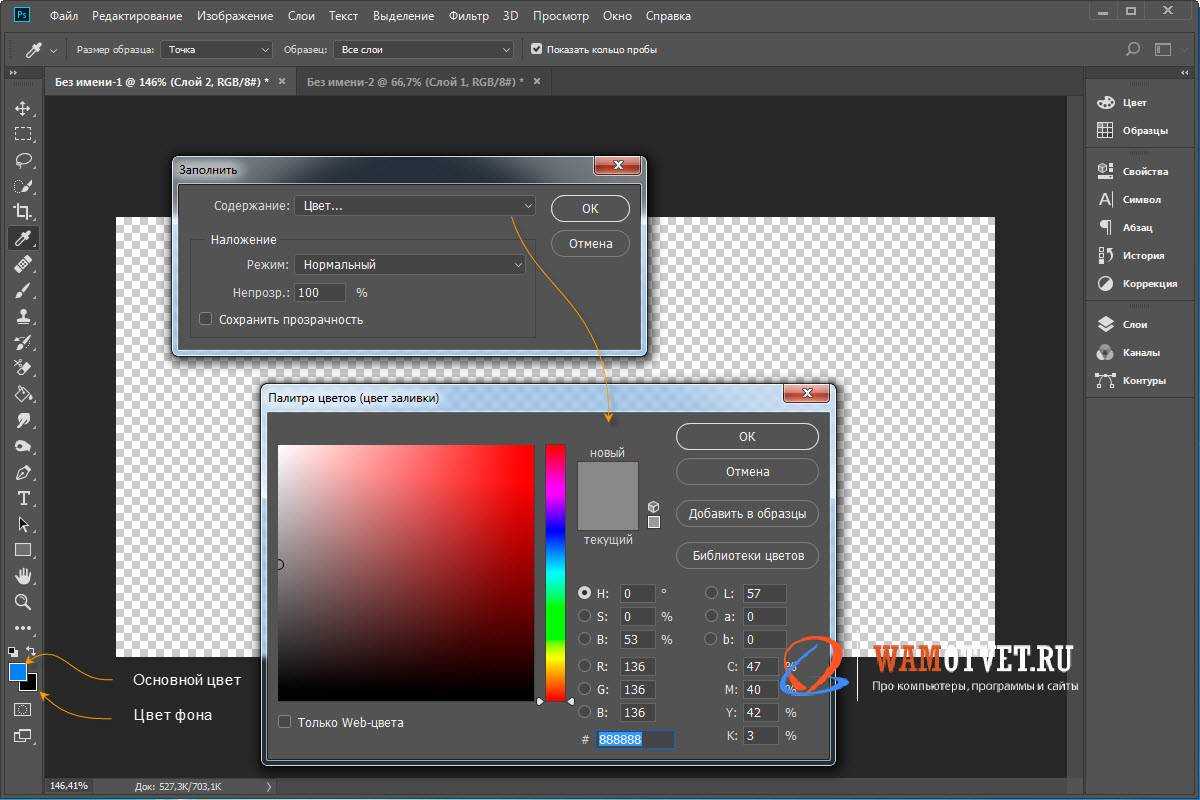Select the Rectangular Marquee tool
Screen dimensions: 1200x800
pyautogui.click(x=22, y=134)
